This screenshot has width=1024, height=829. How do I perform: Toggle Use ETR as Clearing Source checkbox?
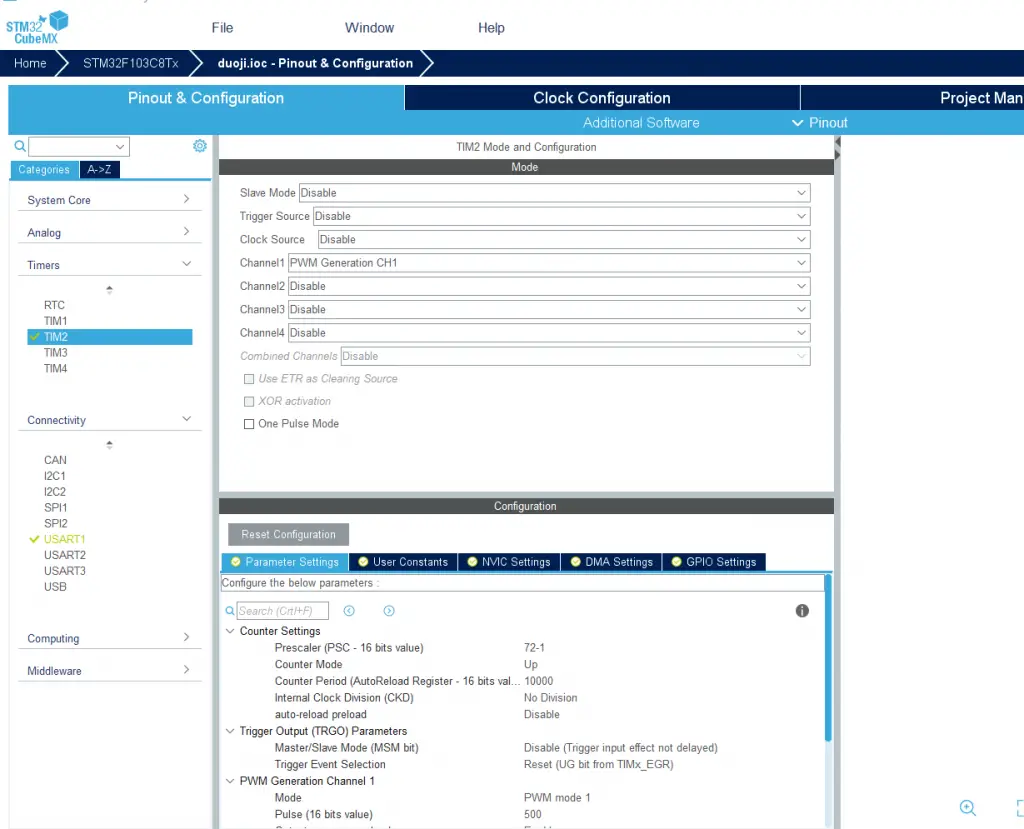[249, 379]
